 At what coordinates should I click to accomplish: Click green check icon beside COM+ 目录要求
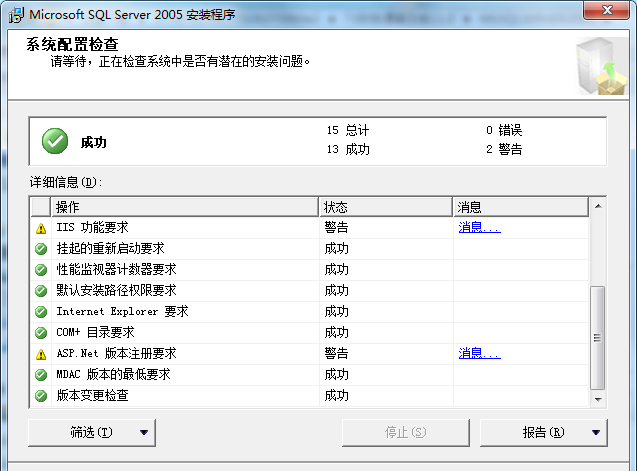click(x=41, y=333)
